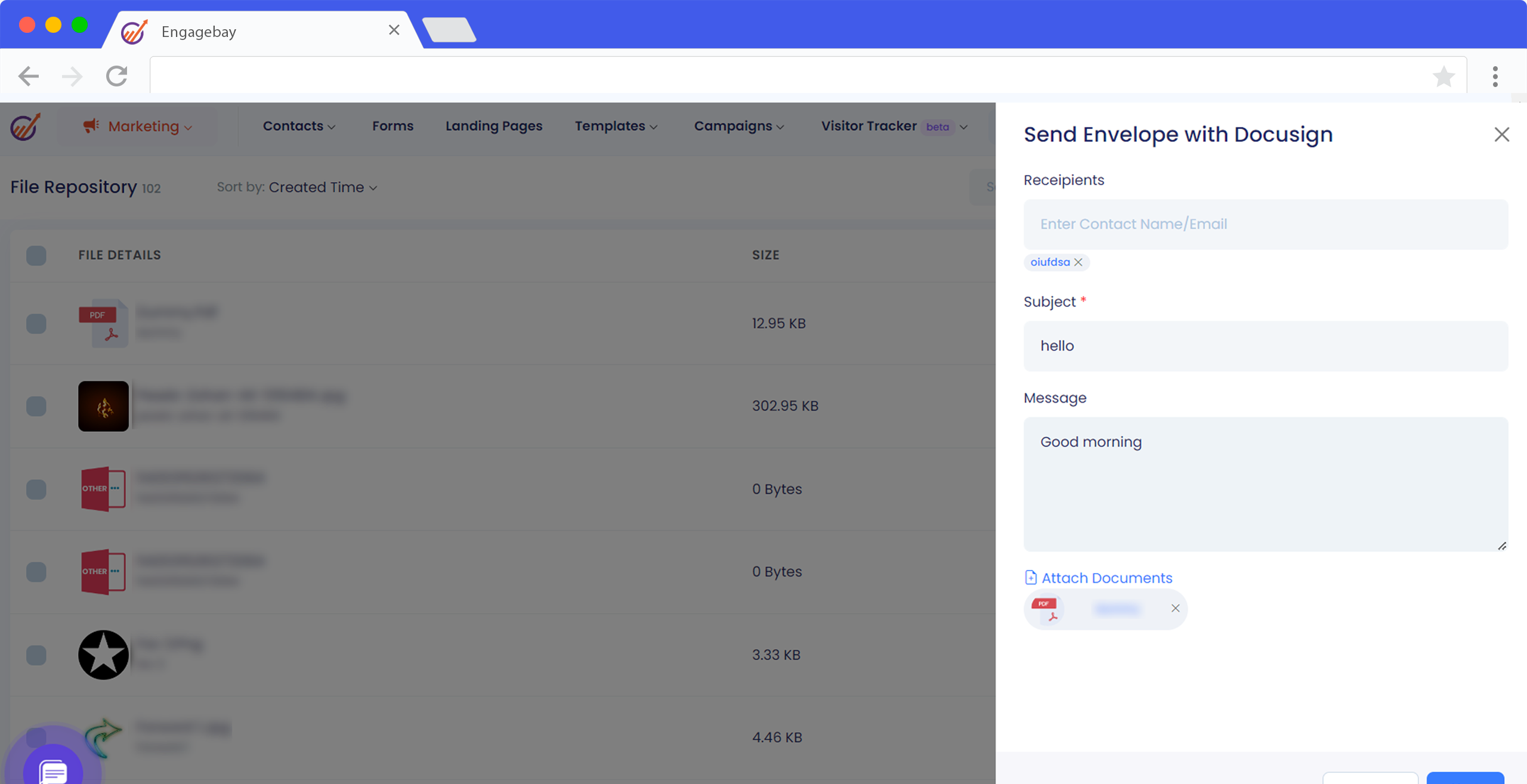Select the 302.95 KB image file checkbox
This screenshot has height=784, width=1527.
[x=36, y=406]
